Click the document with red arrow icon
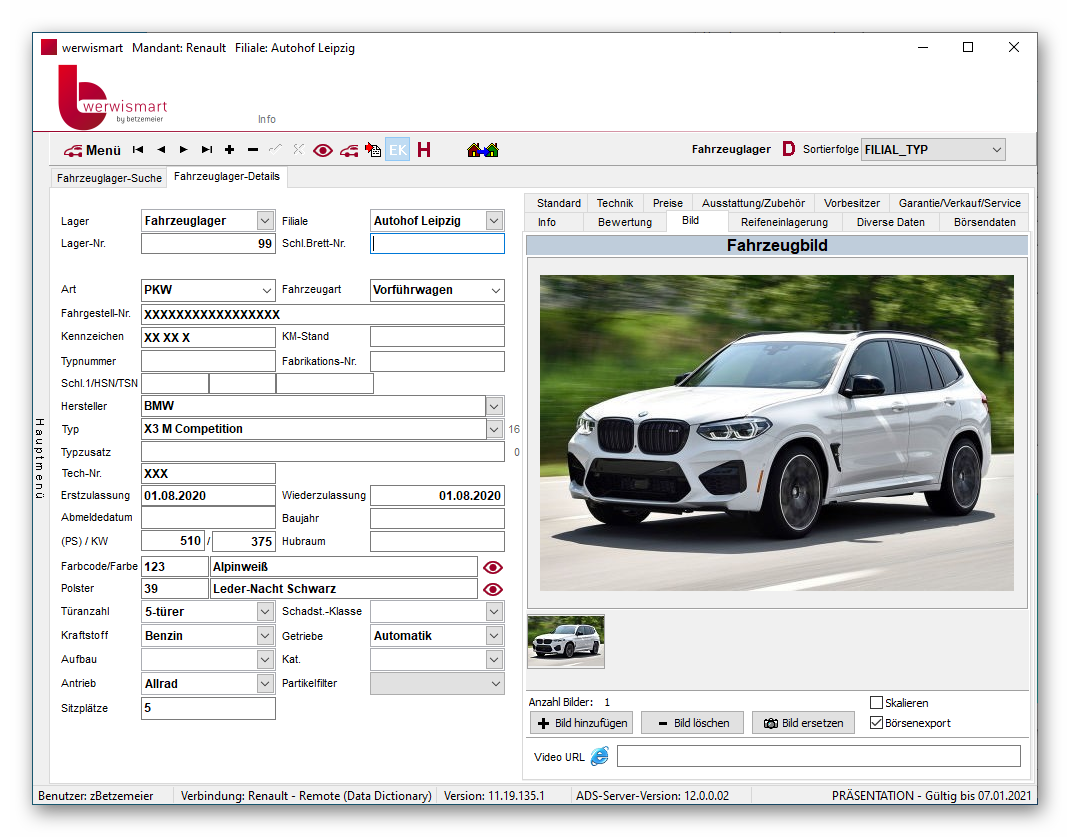1070x837 pixels. click(x=373, y=150)
